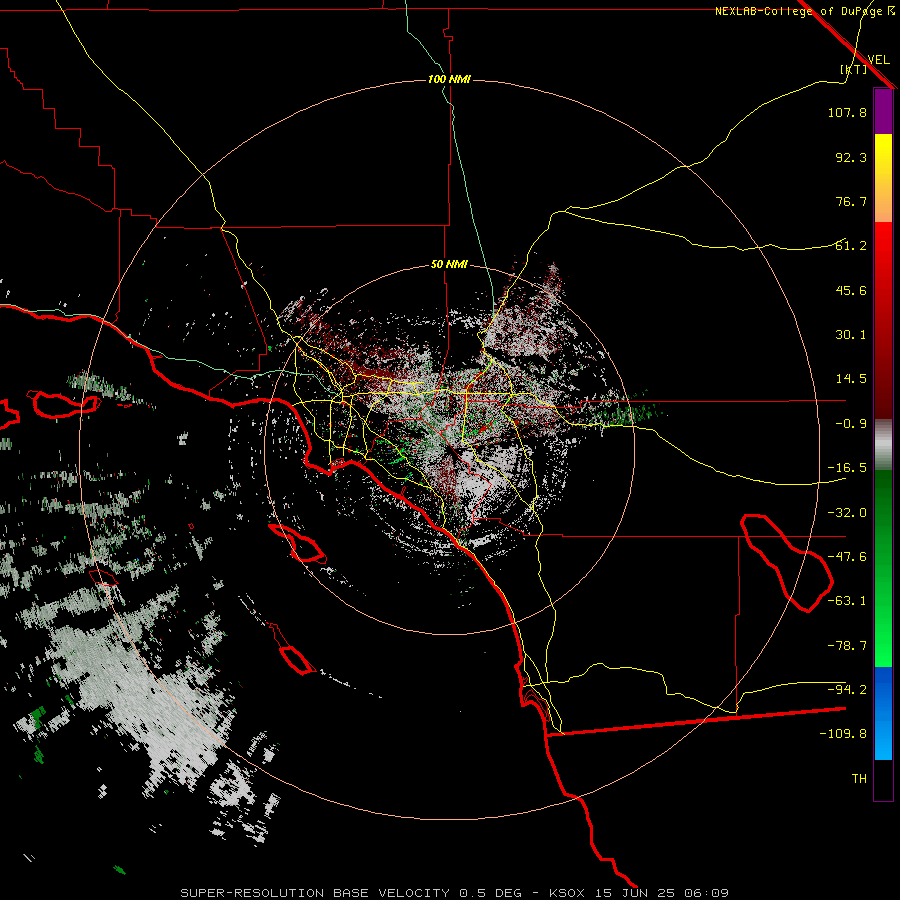The width and height of the screenshot is (900, 900).
Task: Click the 100 NMI range ring label
Action: [449, 79]
